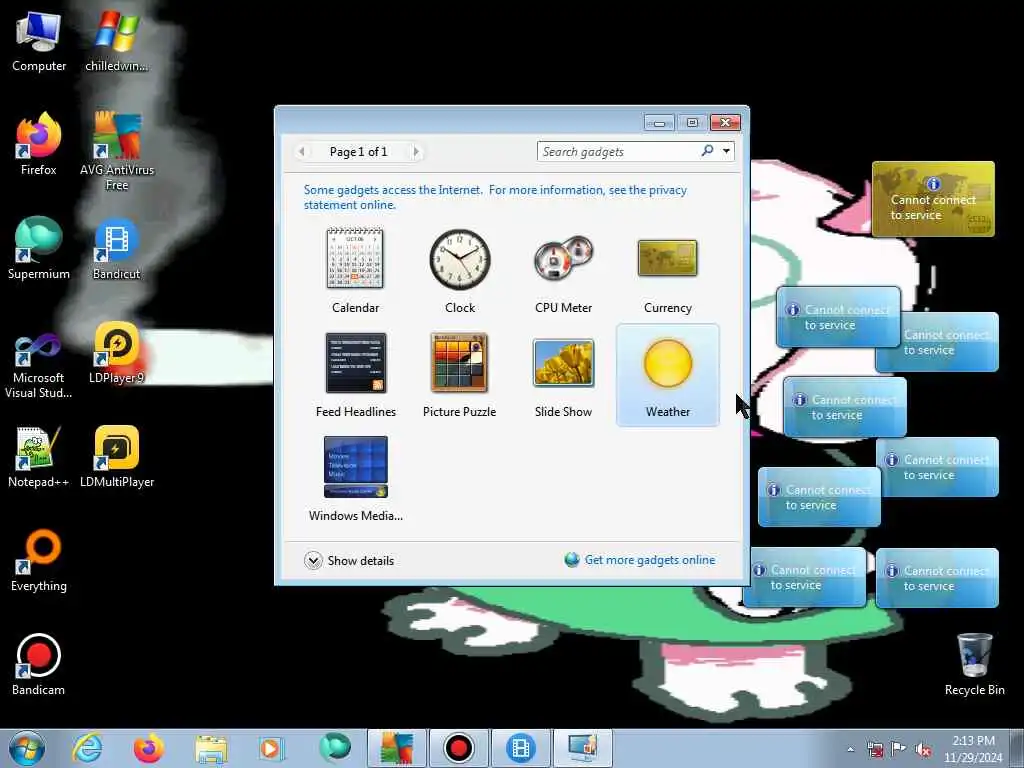Select the Bandicut desktop shortcut
1024x768 pixels.
[116, 248]
